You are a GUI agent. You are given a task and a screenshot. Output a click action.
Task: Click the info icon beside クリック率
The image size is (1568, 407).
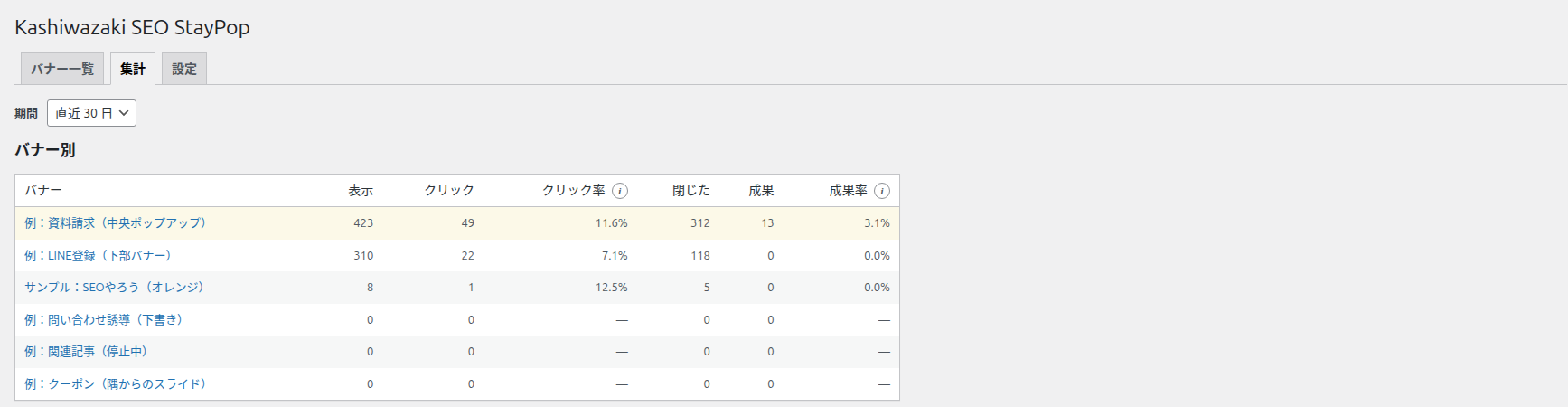tap(620, 191)
